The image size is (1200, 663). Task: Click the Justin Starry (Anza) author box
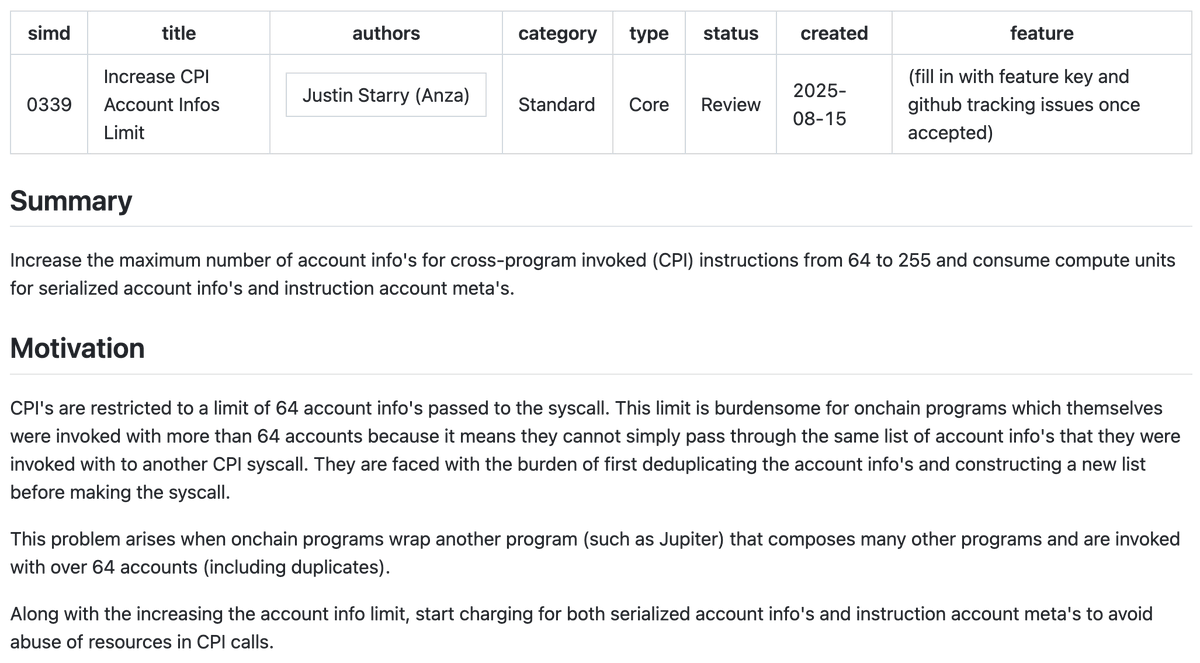click(x=386, y=95)
